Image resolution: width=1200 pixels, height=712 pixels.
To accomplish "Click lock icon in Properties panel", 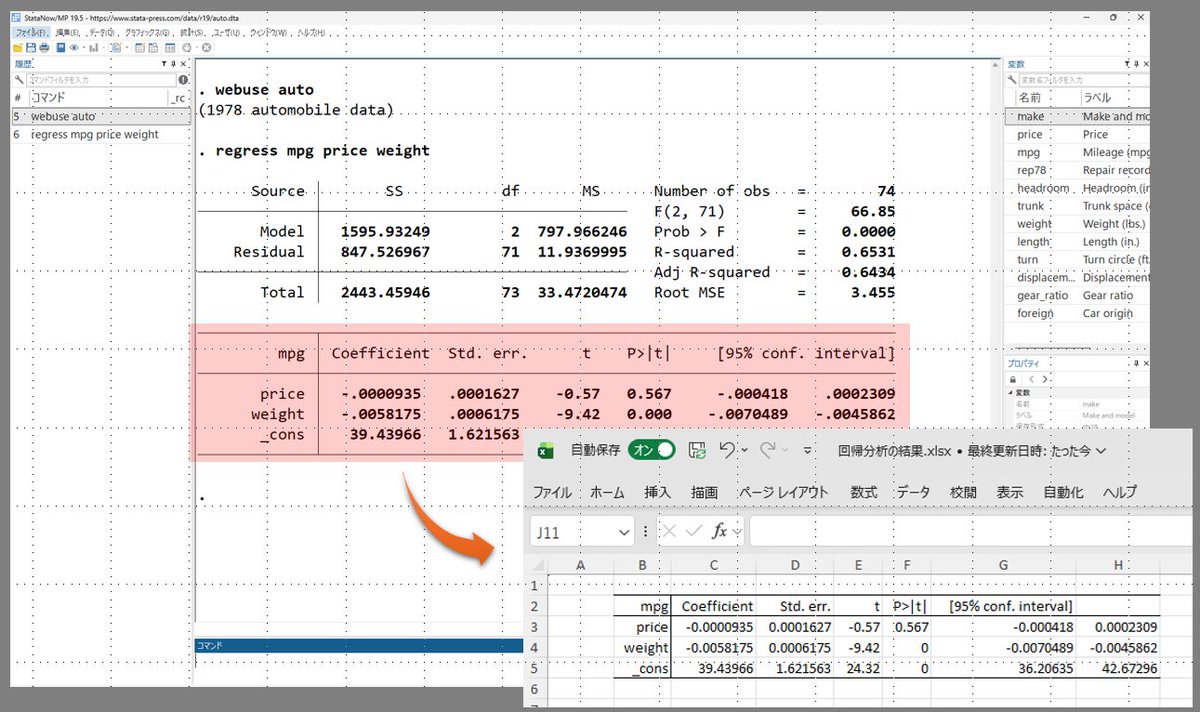I will 1013,380.
